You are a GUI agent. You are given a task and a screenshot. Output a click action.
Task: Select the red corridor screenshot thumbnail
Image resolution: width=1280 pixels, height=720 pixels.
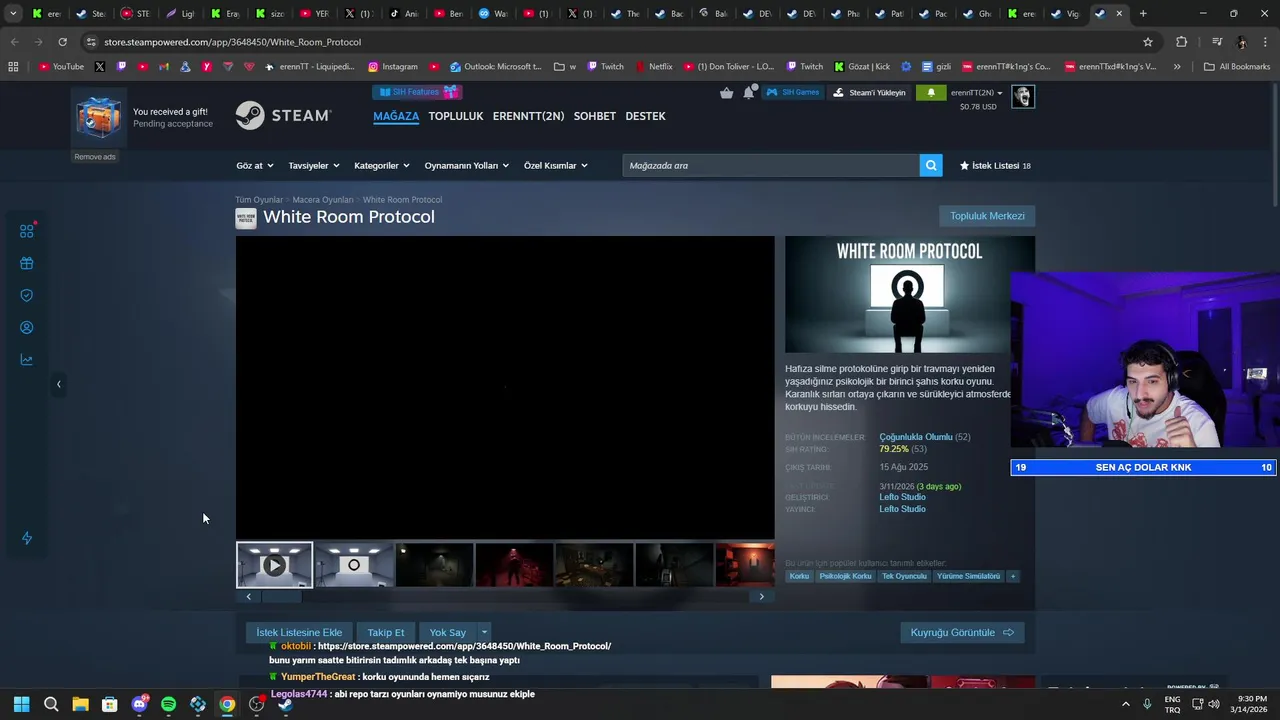(x=514, y=565)
